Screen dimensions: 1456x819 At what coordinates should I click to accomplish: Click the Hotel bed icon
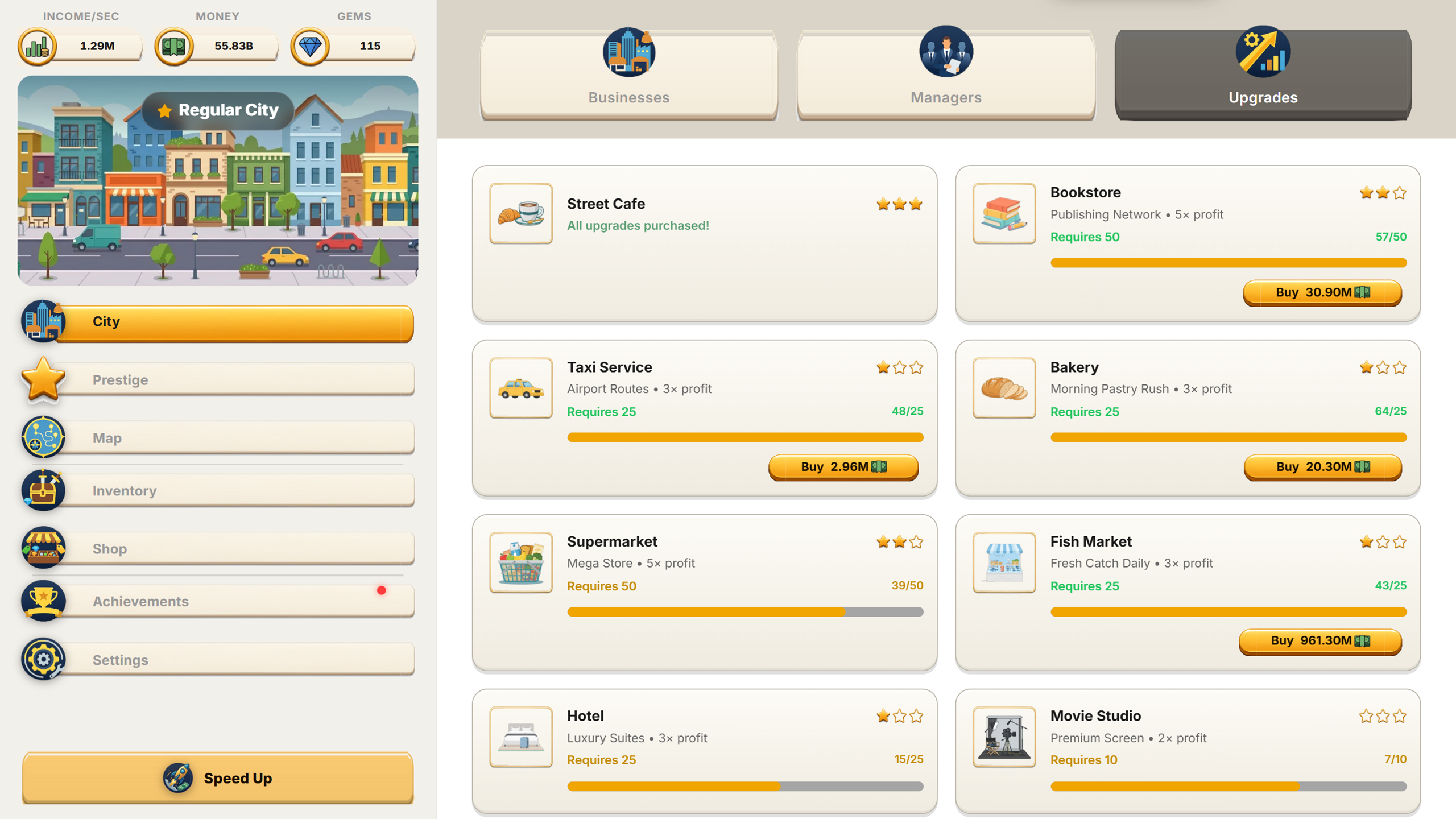coord(521,737)
